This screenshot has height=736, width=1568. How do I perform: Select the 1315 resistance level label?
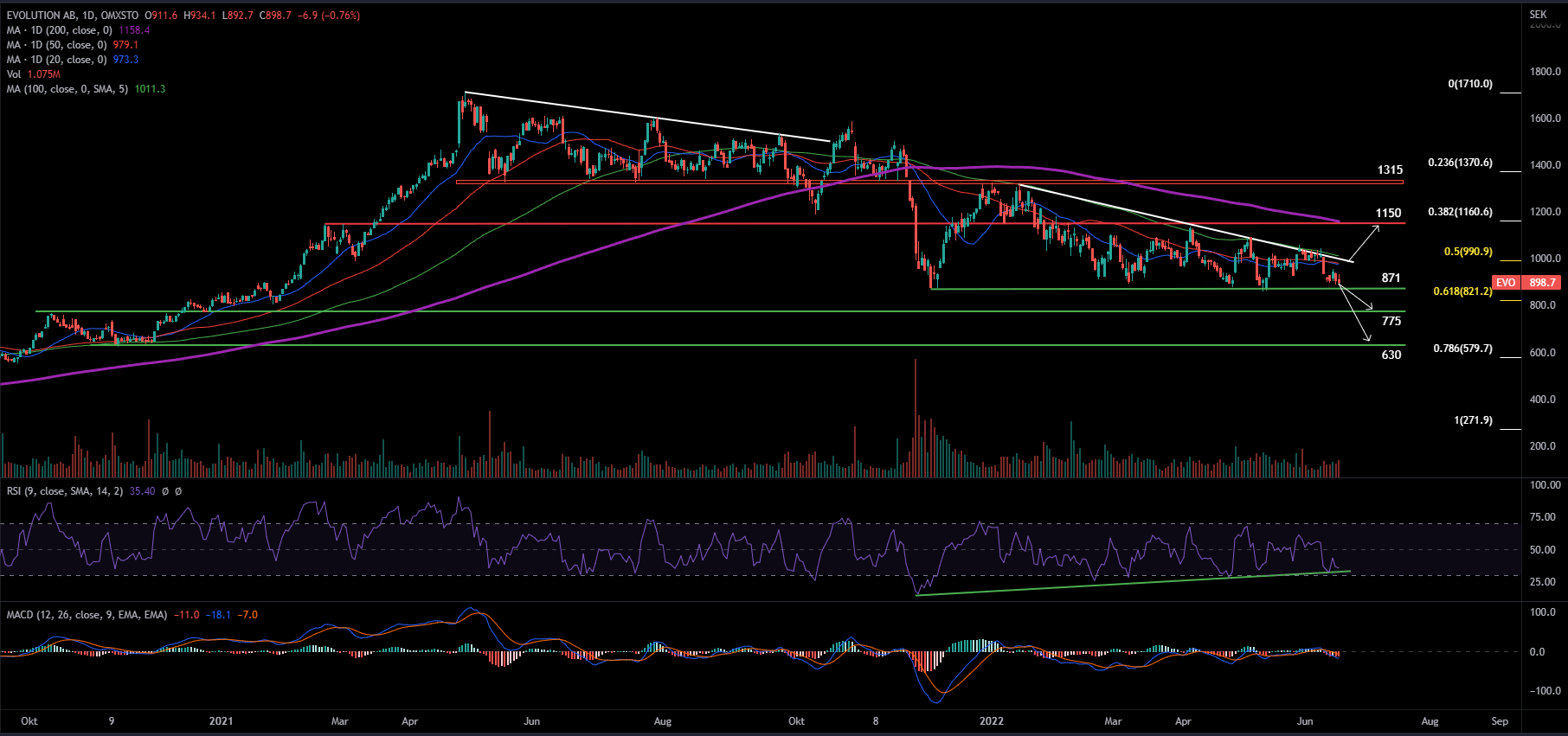pyautogui.click(x=1390, y=170)
